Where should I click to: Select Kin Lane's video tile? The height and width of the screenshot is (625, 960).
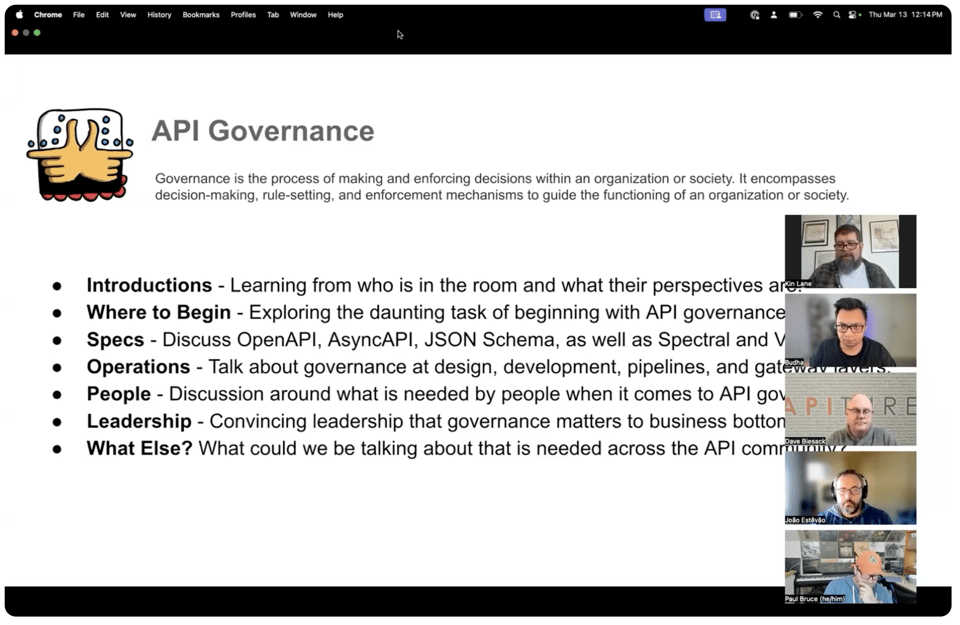(x=850, y=251)
